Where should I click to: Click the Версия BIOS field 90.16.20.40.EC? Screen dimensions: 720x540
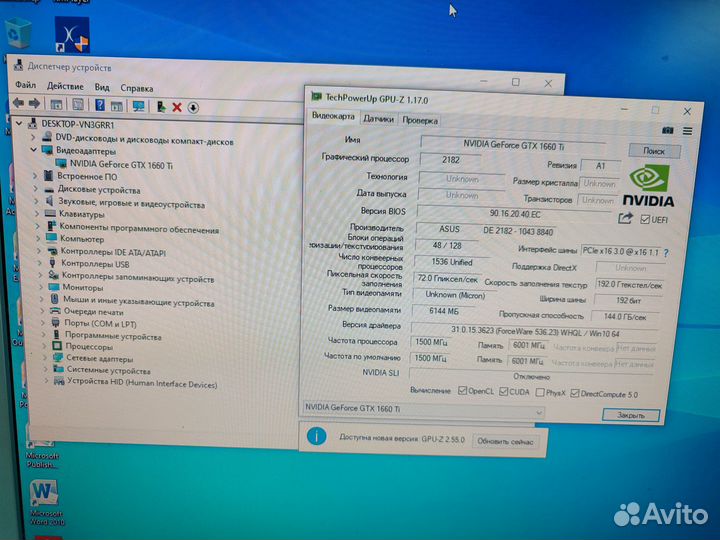[x=515, y=214]
